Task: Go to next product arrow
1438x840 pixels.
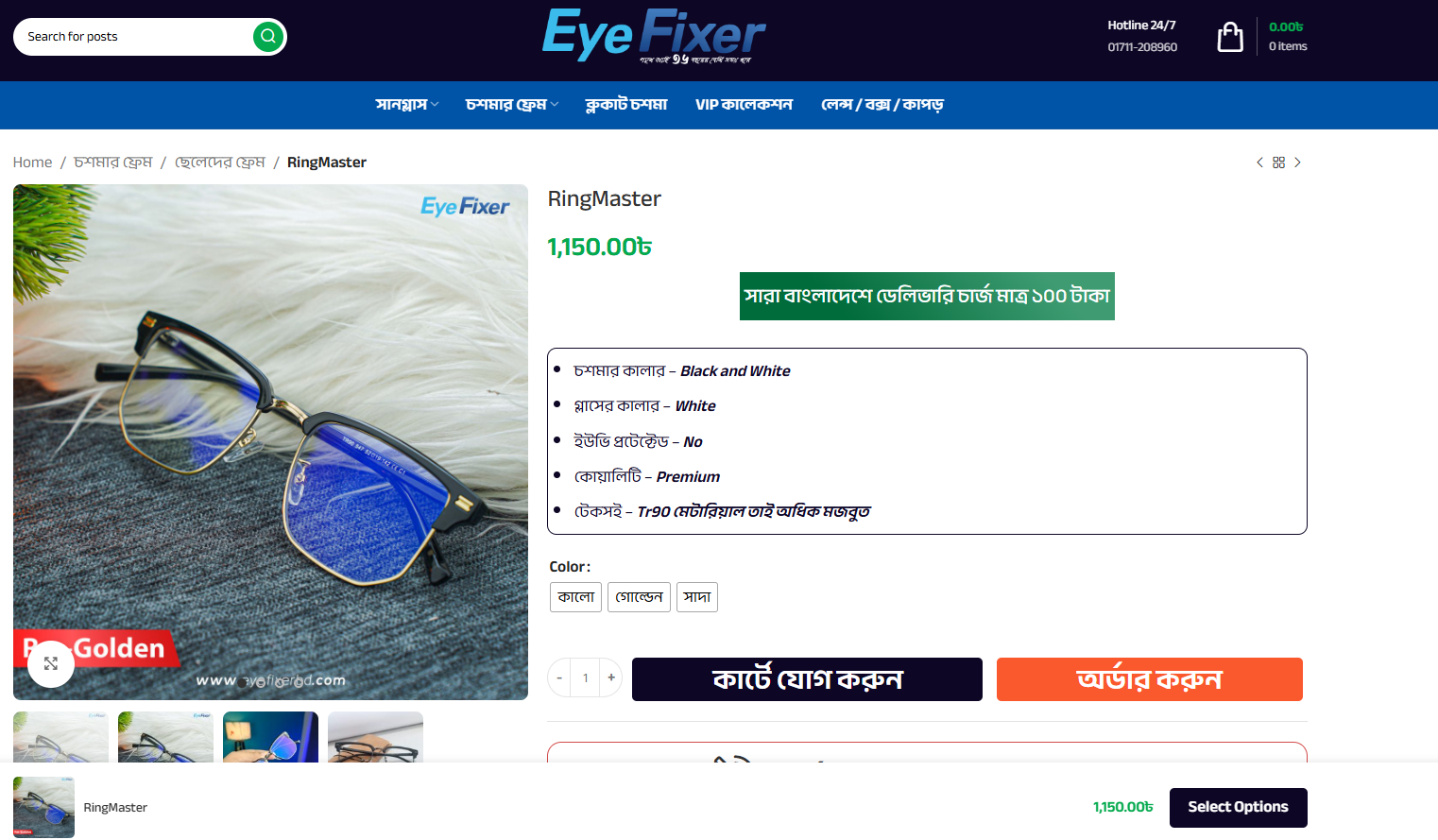Action: pyautogui.click(x=1298, y=163)
